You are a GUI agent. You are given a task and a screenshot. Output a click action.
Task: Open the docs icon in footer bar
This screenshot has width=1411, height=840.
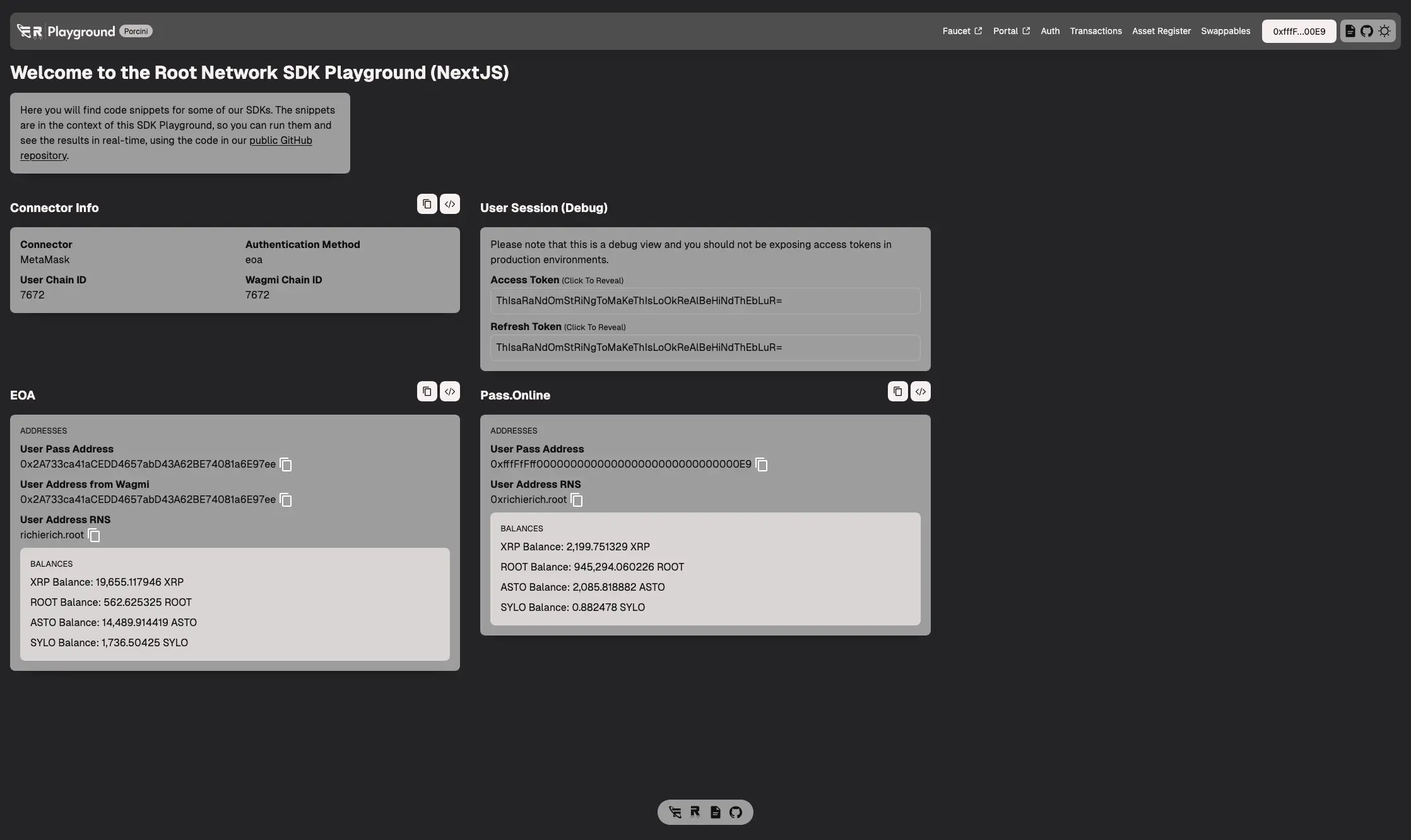(x=716, y=812)
